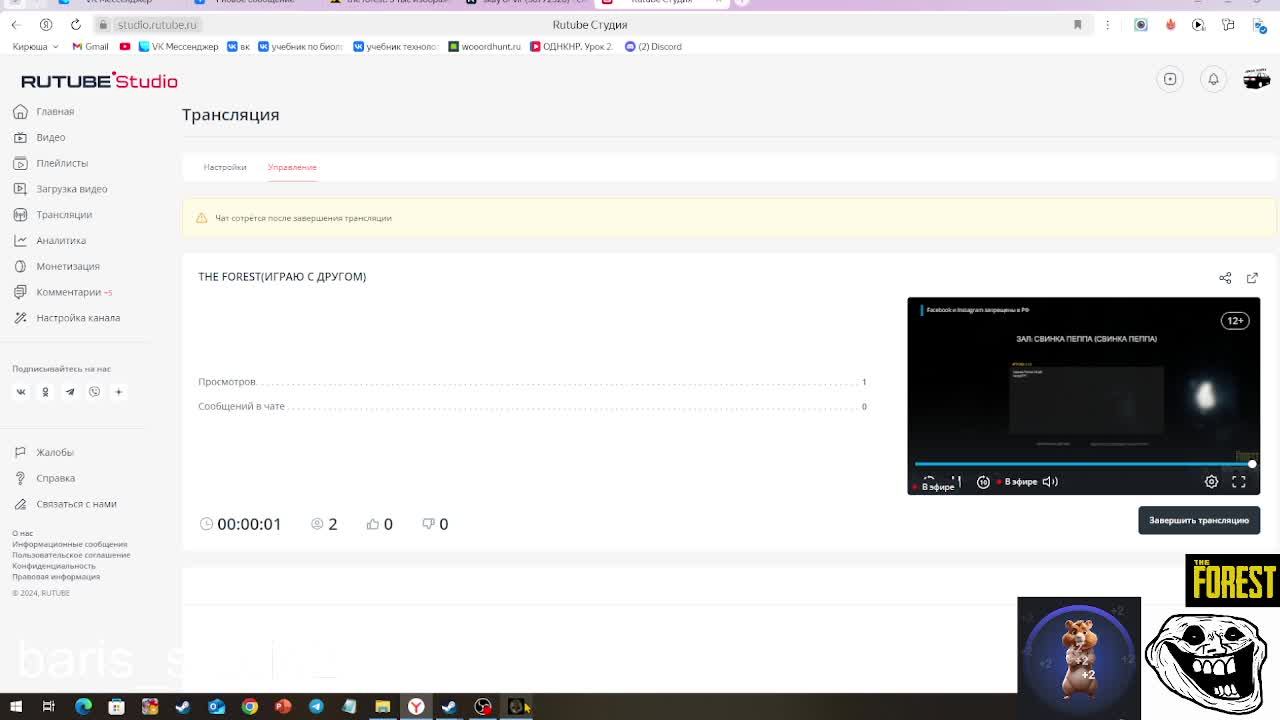Open Настройка канала in the sidebar
This screenshot has height=720, width=1280.
point(67,318)
